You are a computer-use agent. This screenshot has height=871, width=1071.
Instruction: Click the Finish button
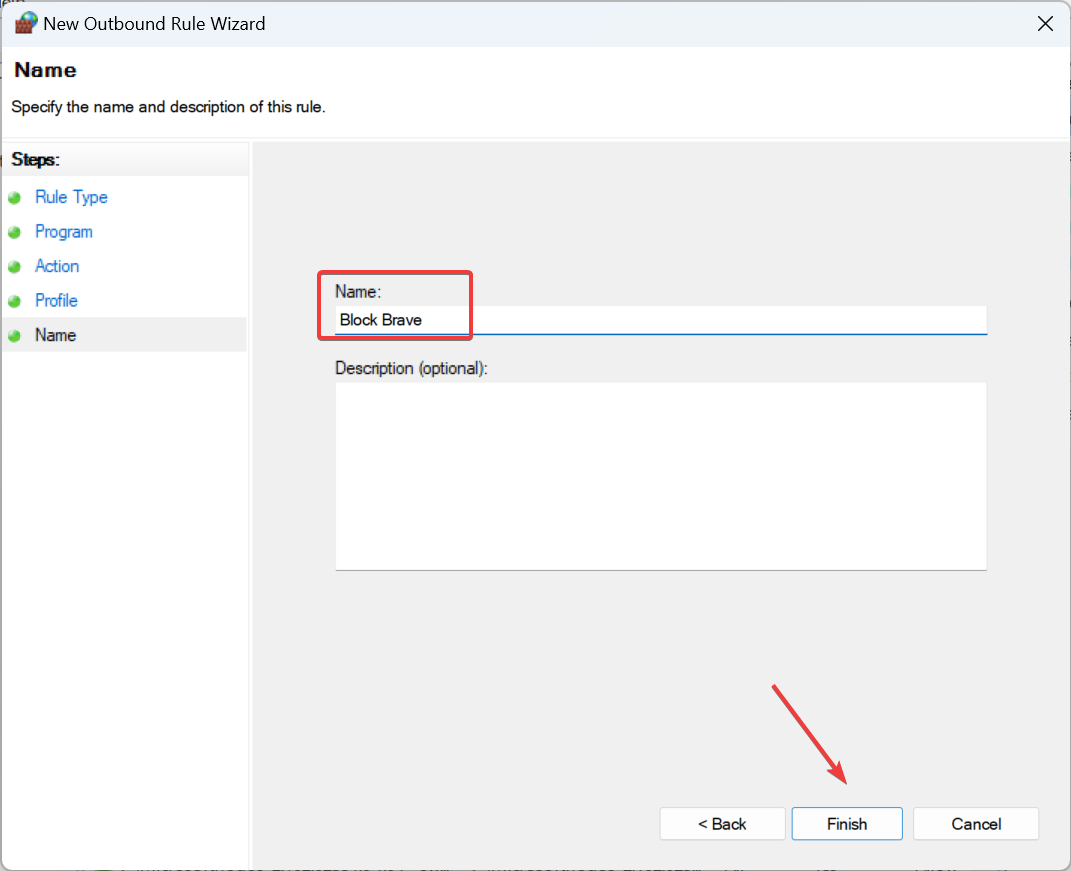coord(847,824)
